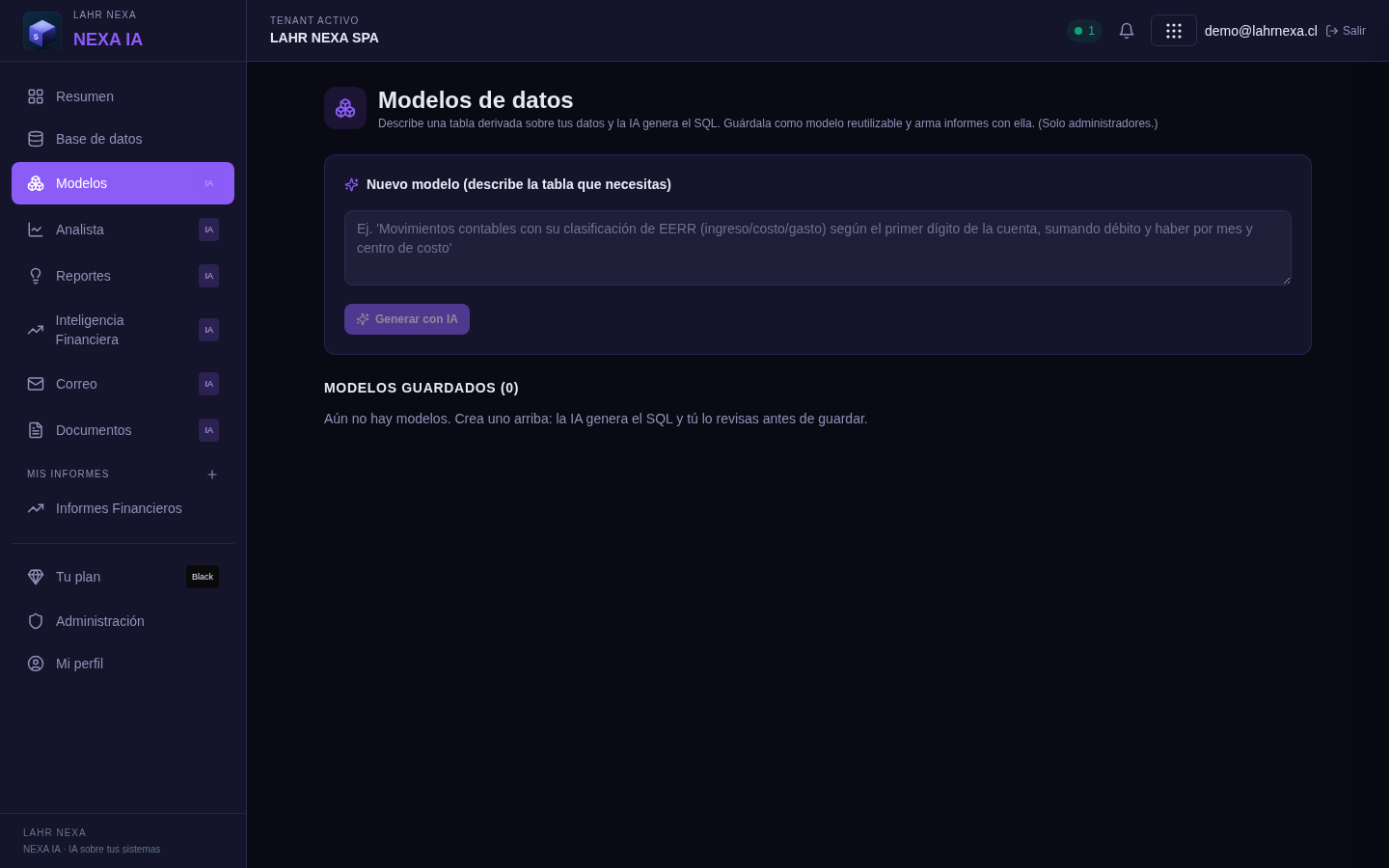Click the IA badge next to Analista
1389x868 pixels.
(x=208, y=230)
